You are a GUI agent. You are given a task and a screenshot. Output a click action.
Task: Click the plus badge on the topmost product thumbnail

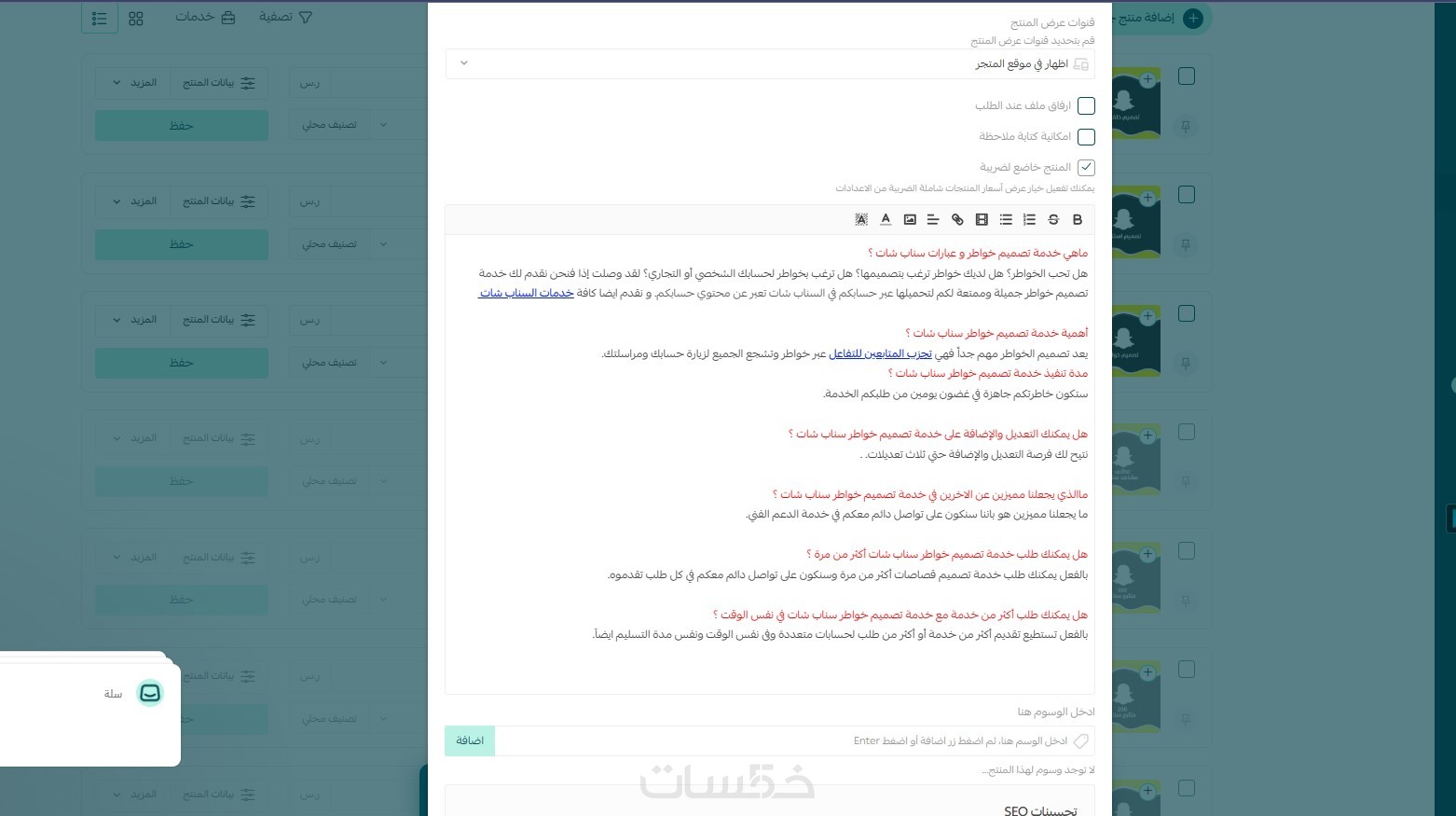1147,80
